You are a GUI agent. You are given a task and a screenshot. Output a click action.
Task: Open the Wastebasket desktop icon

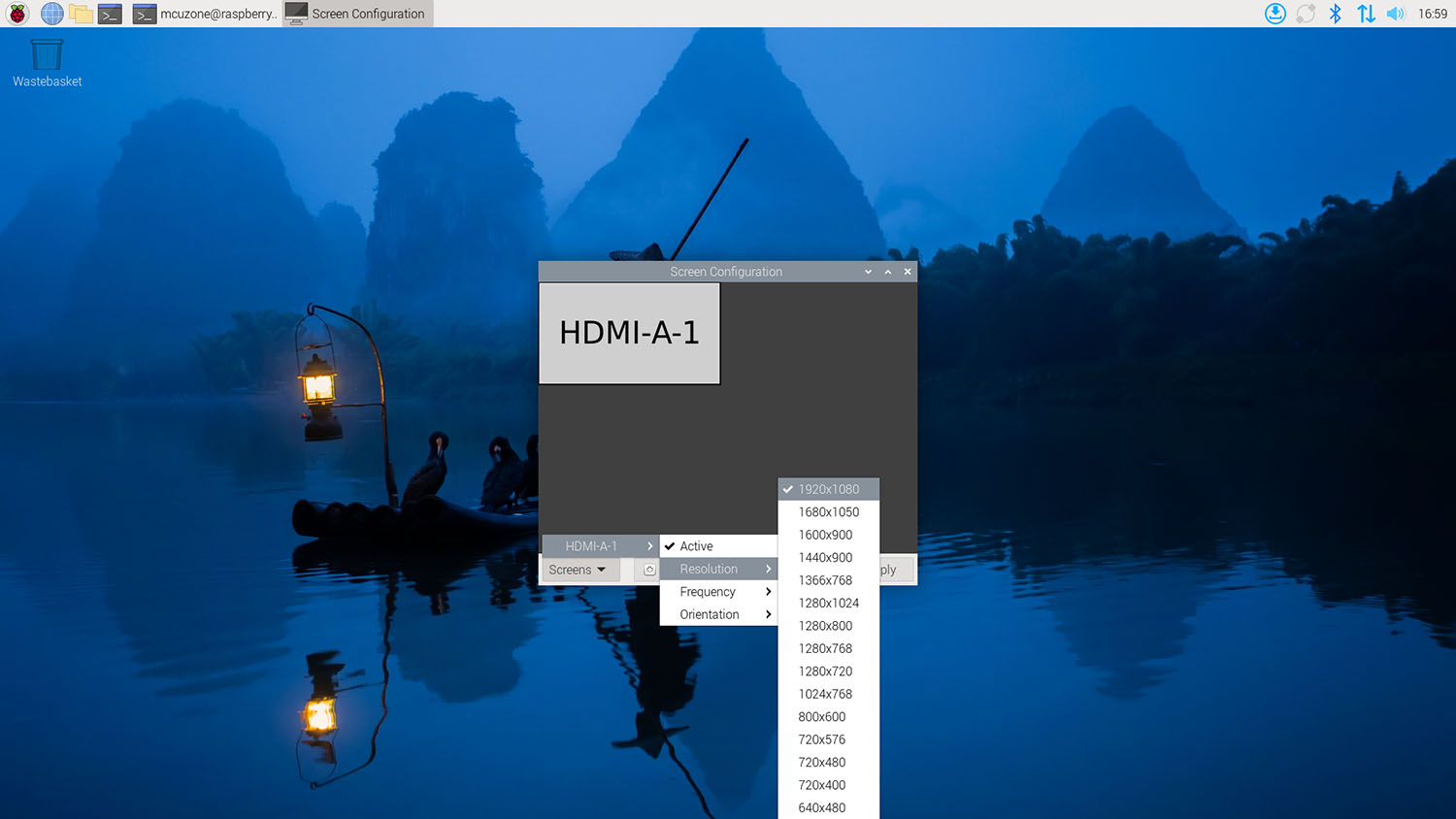(47, 63)
